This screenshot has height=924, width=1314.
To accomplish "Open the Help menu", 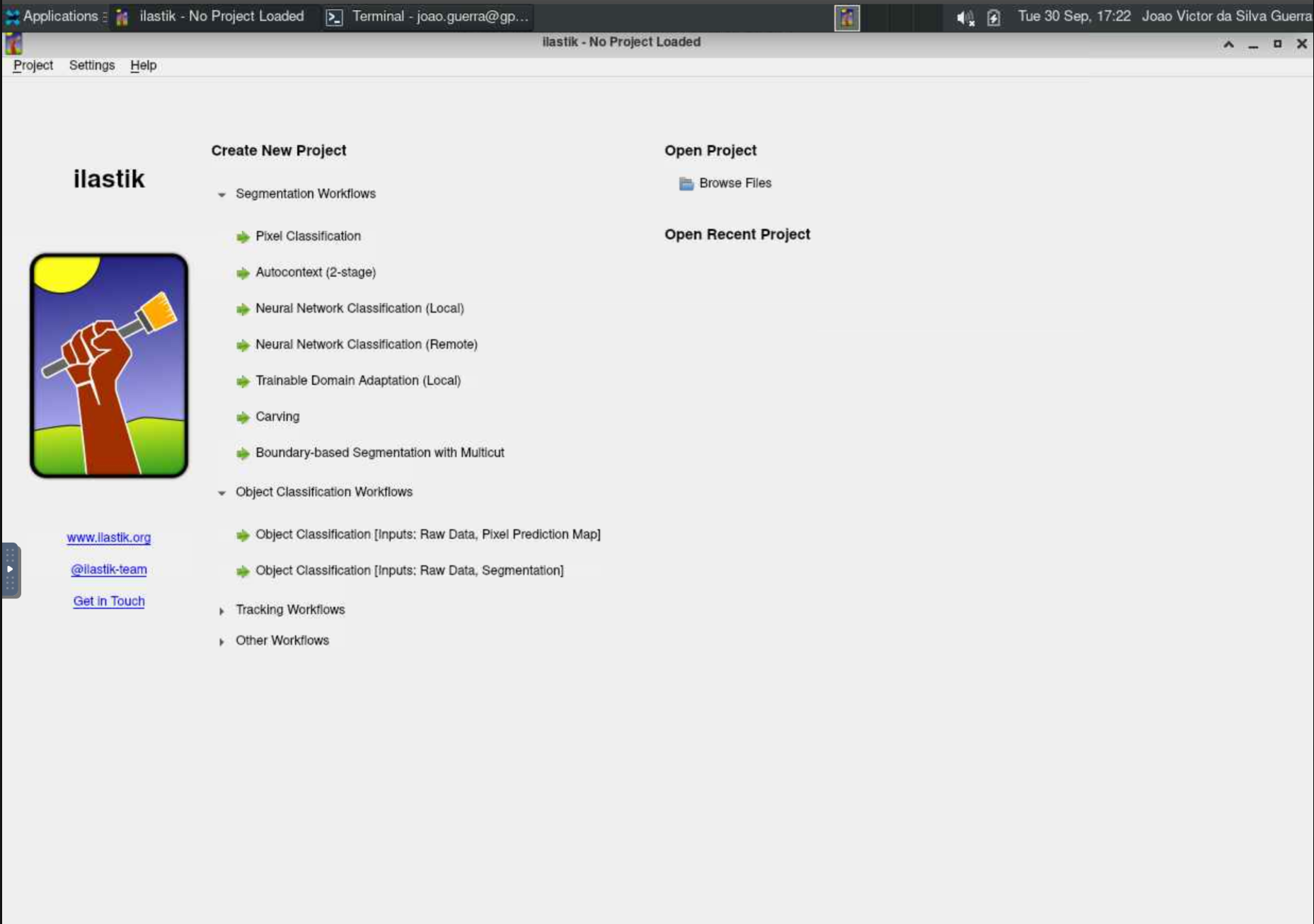I will tap(143, 65).
